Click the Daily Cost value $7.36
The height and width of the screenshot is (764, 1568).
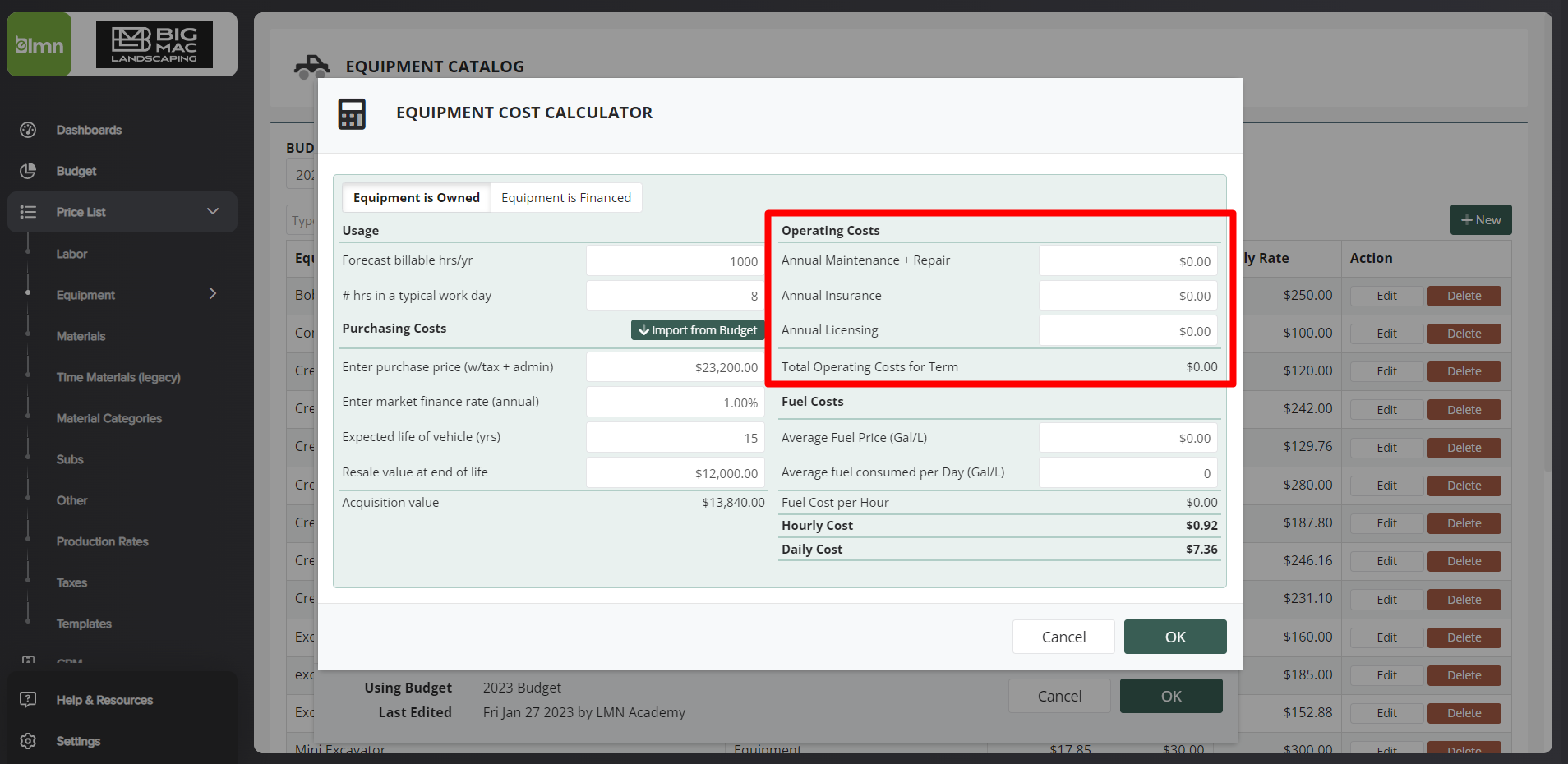tap(1201, 550)
